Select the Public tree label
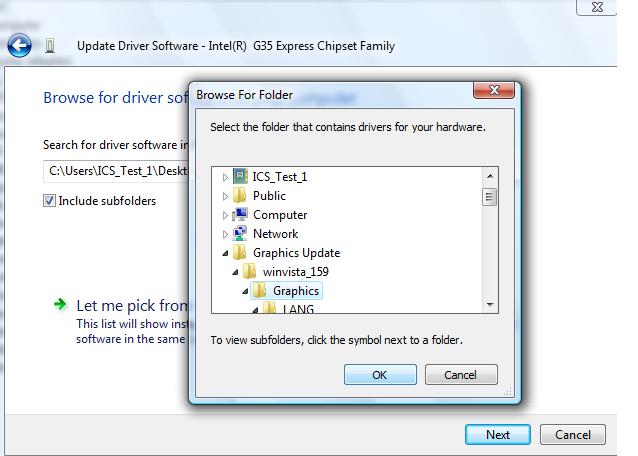Viewport: 638px width, 456px height. pos(269,196)
